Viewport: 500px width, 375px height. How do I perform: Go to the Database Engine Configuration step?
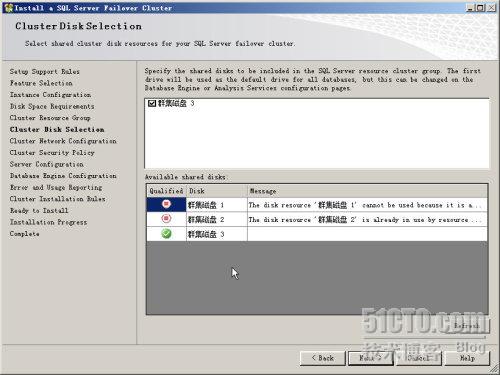pos(63,176)
